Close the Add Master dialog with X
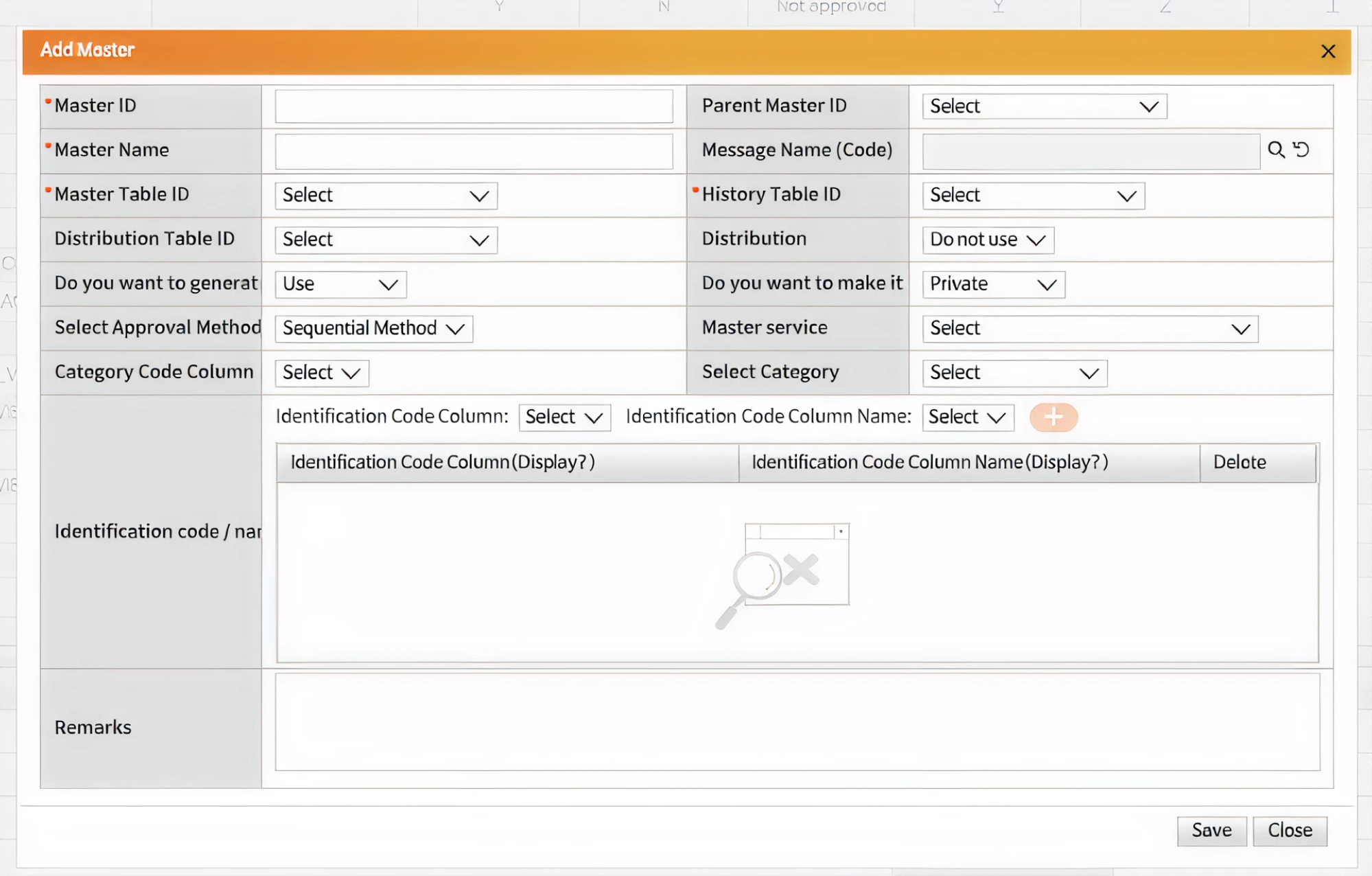The image size is (1372, 876). (1327, 51)
